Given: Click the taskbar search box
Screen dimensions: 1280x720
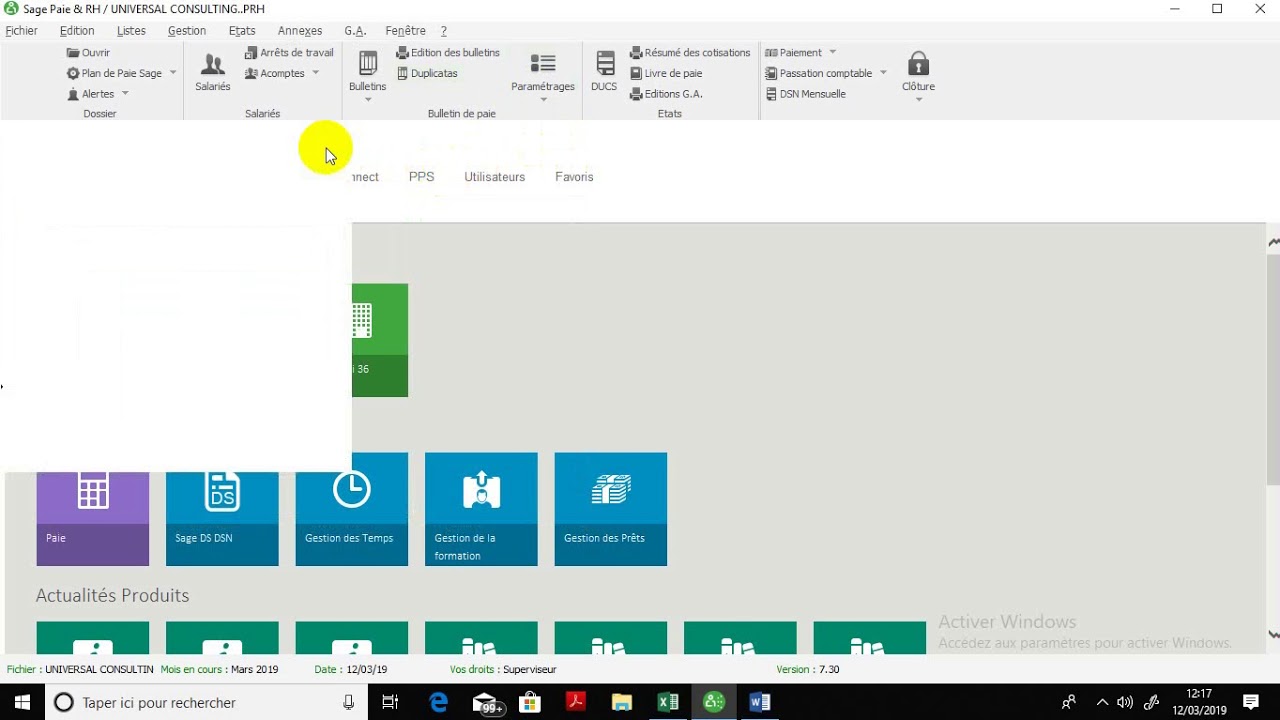Looking at the screenshot, I should (x=206, y=703).
